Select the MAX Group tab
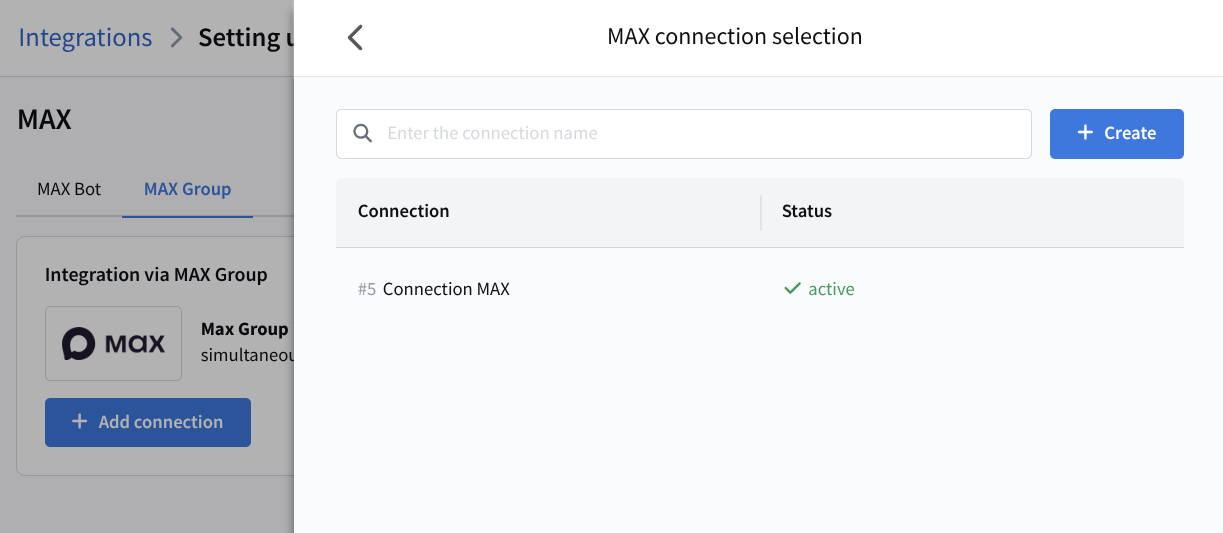 pyautogui.click(x=187, y=189)
